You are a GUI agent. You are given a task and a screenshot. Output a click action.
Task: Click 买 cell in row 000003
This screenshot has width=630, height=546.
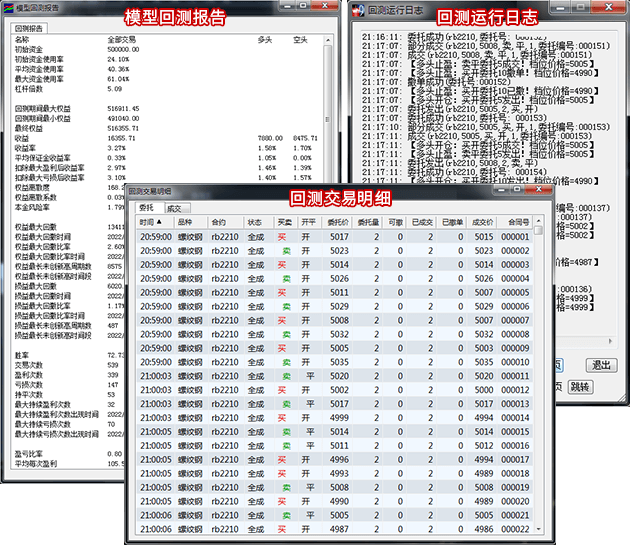tap(282, 265)
